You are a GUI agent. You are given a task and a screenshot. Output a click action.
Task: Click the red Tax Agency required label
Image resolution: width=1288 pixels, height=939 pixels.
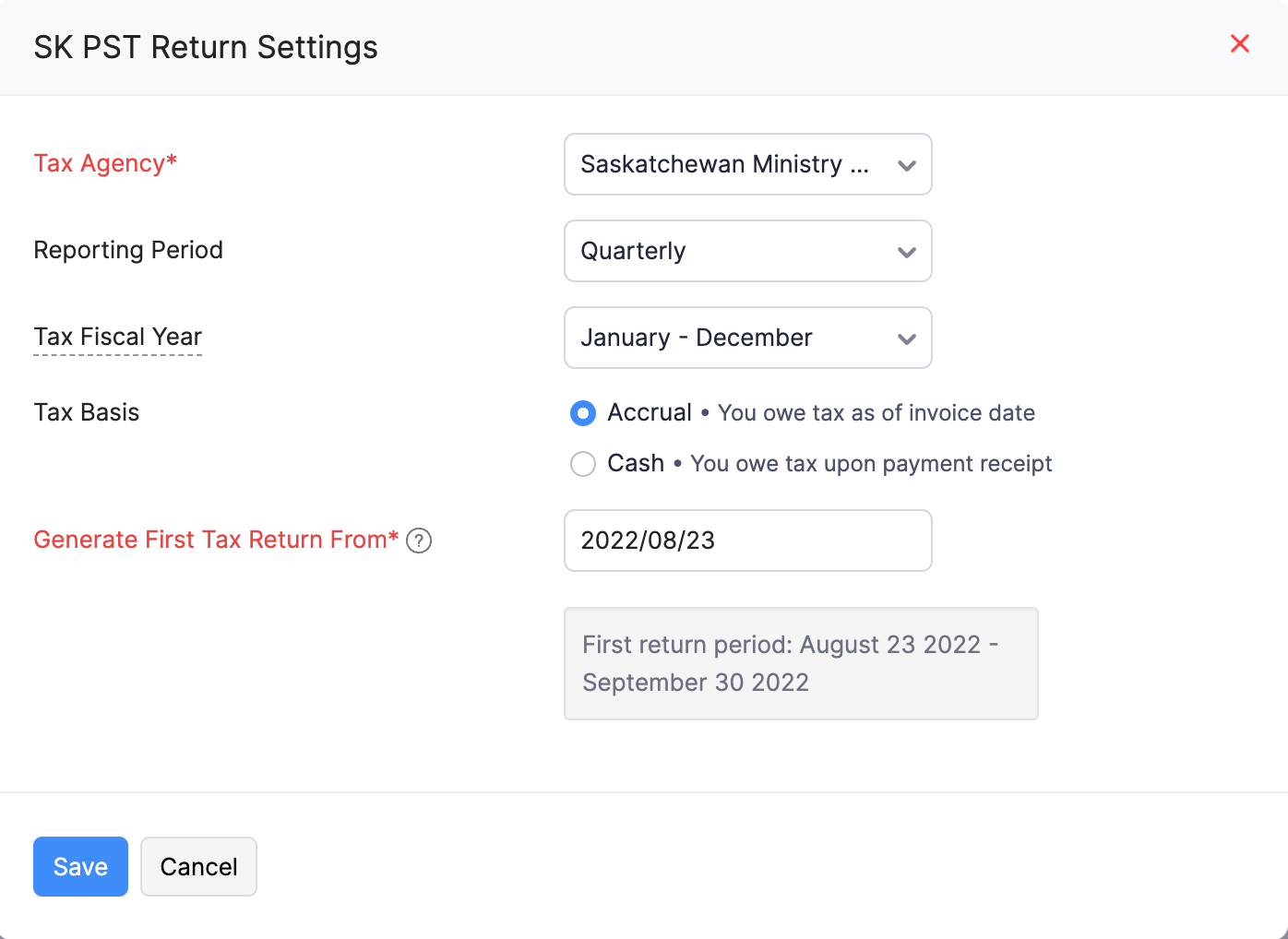click(x=104, y=163)
